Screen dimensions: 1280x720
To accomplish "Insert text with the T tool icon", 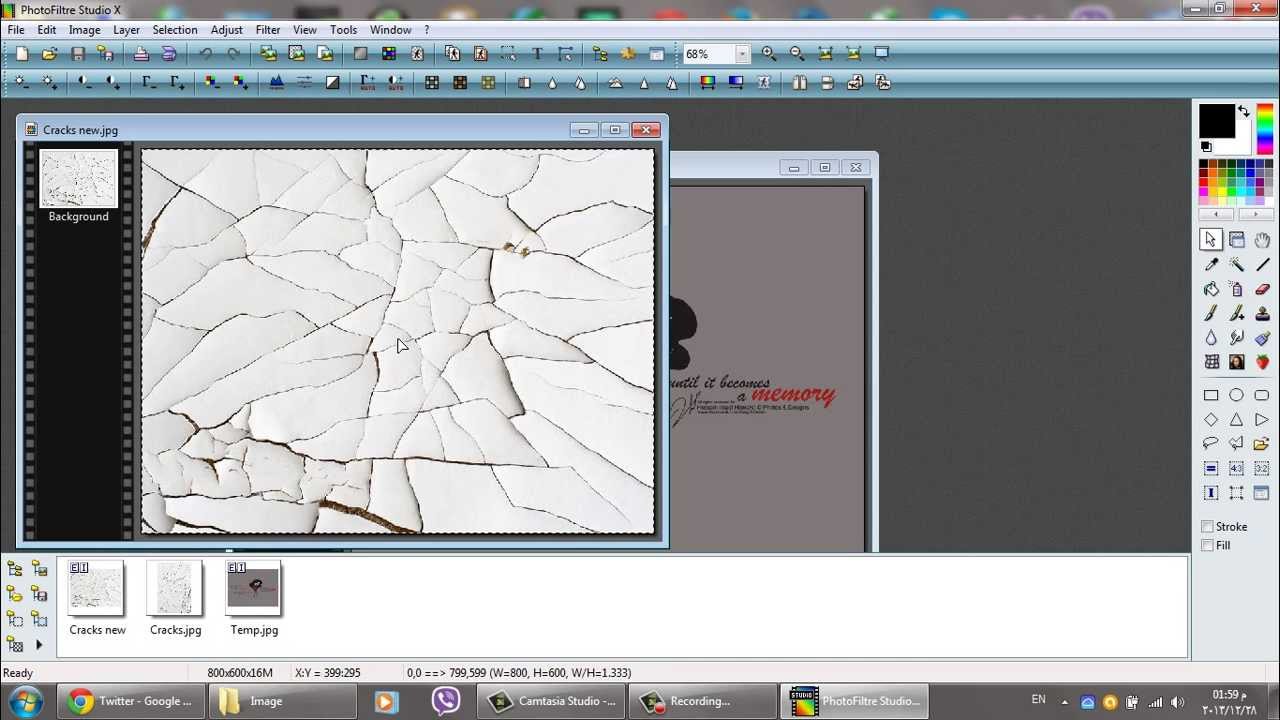I will (537, 54).
